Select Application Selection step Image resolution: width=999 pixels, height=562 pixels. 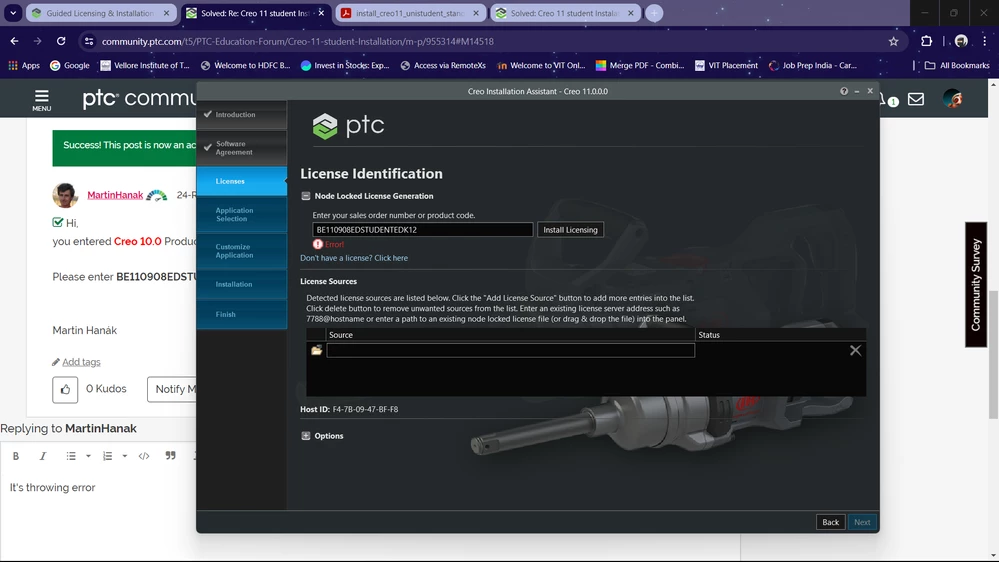point(241,214)
